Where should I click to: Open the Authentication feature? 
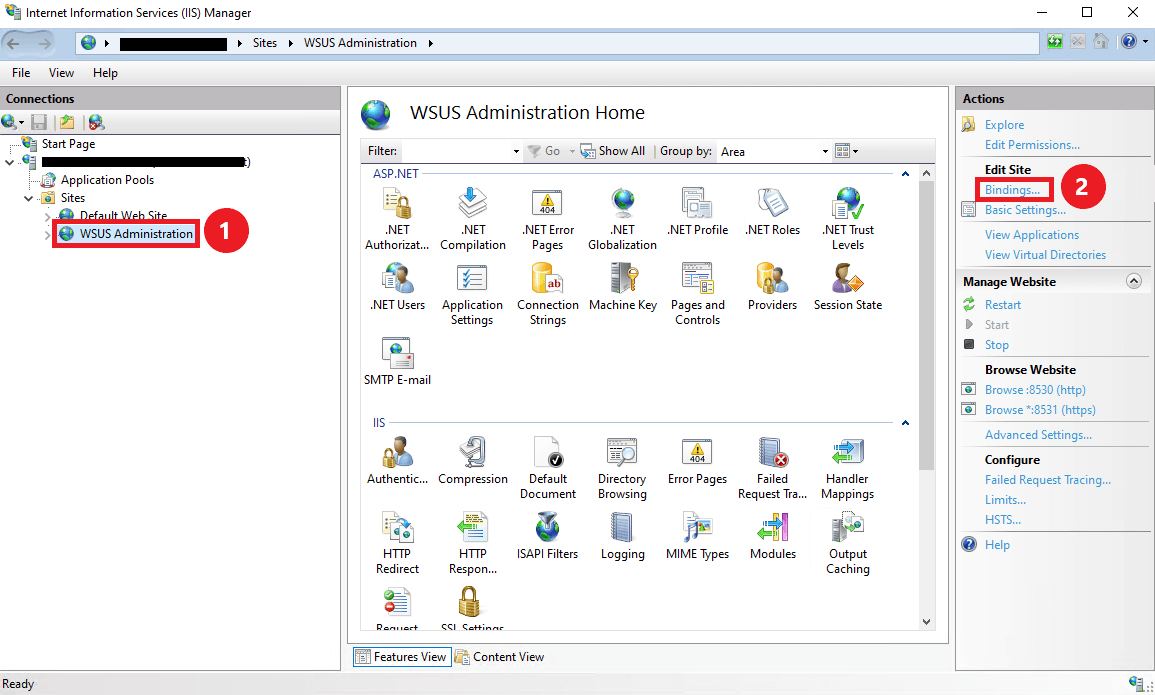point(397,460)
